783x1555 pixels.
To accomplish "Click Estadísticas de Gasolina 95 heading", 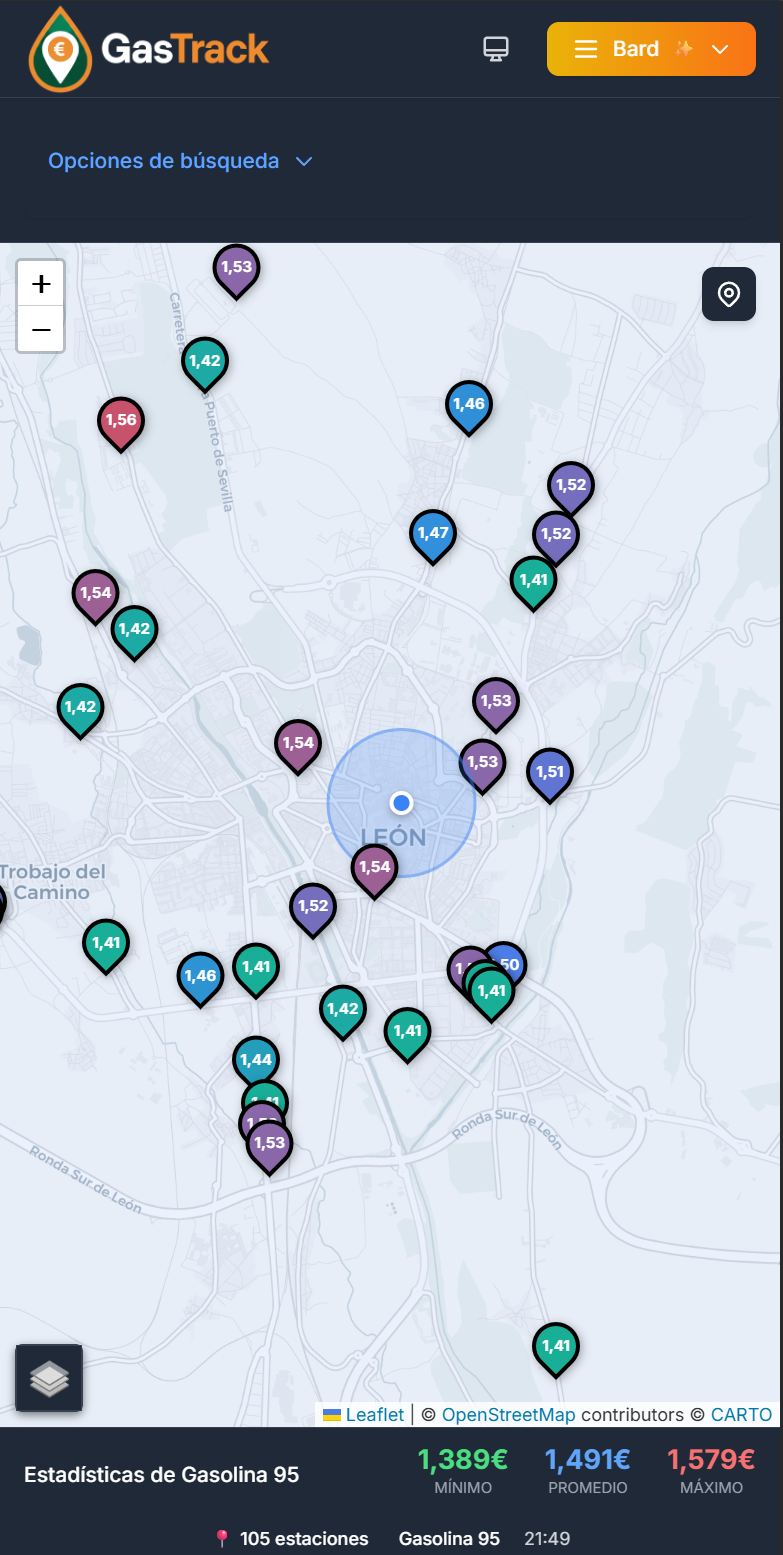I will pos(161,1474).
